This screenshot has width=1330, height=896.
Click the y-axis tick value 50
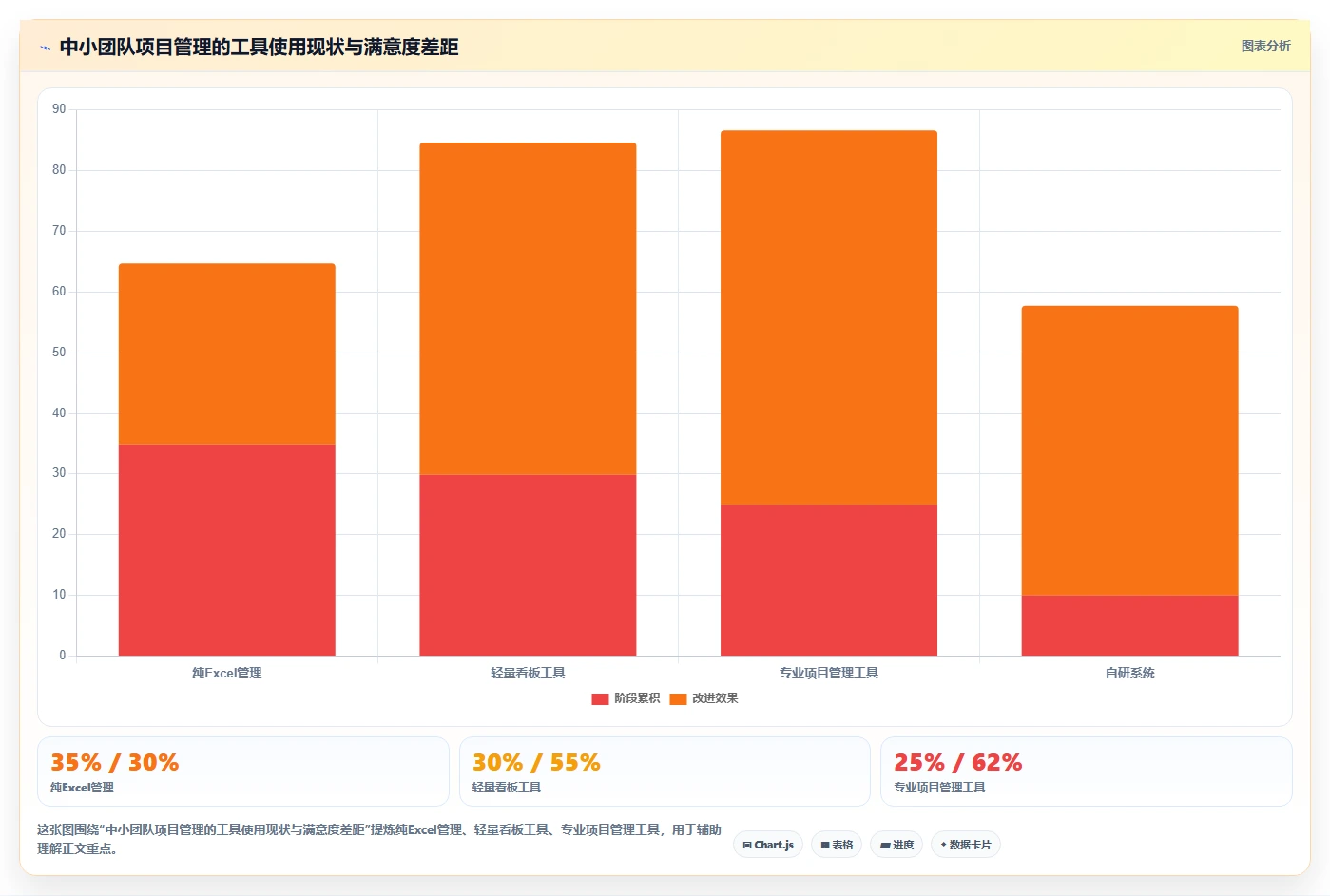click(59, 353)
